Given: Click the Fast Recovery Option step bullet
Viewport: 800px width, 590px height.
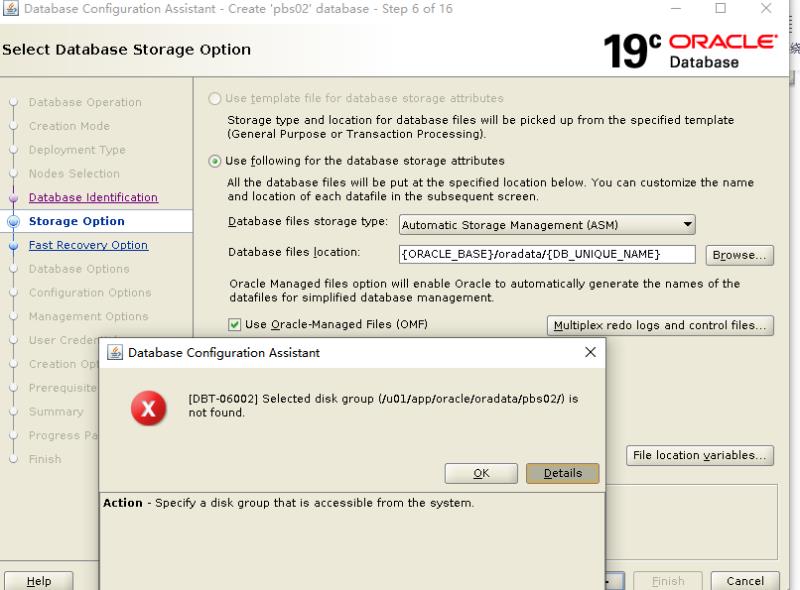Looking at the screenshot, I should 14,245.
